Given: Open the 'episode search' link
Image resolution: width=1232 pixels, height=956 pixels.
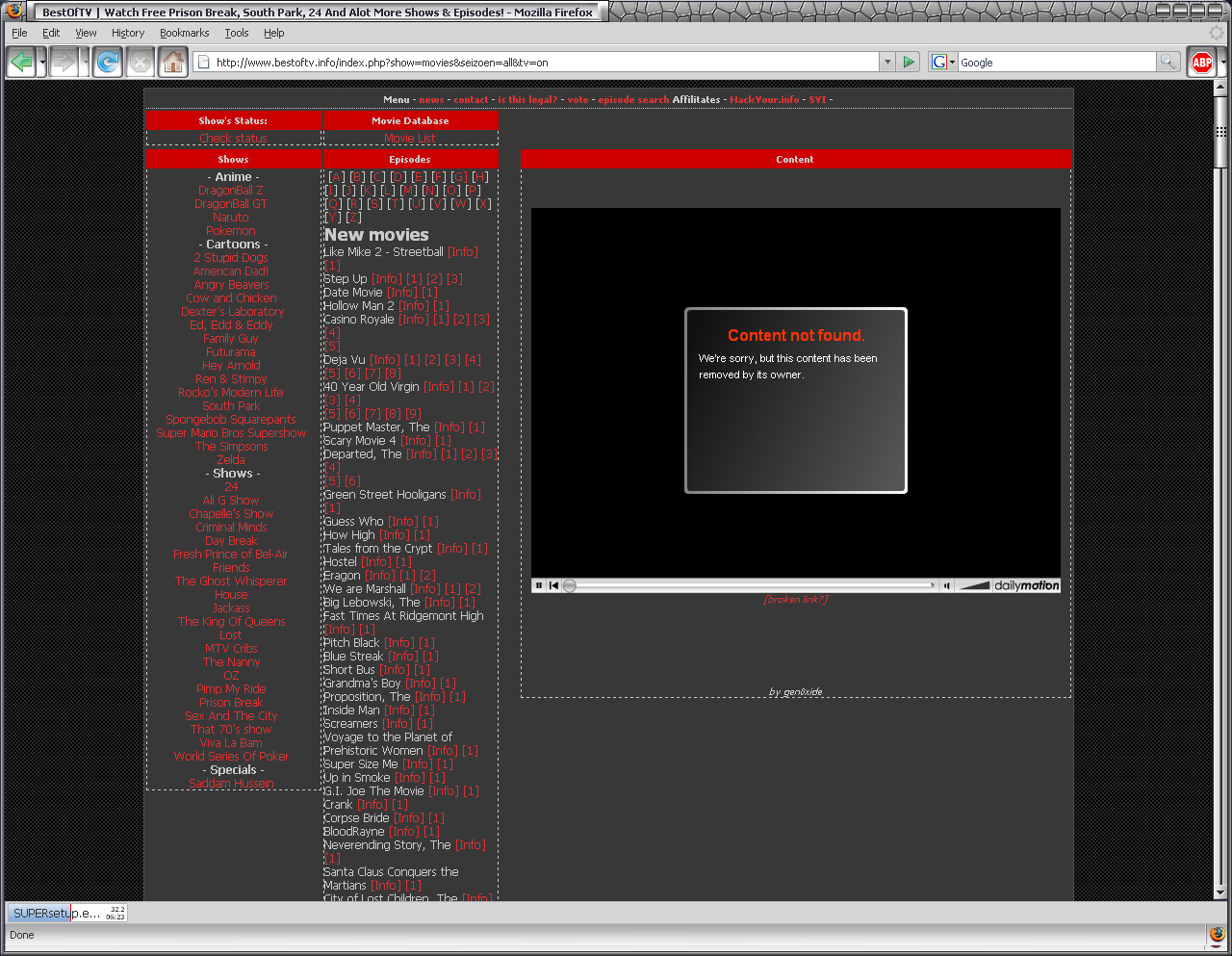Looking at the screenshot, I should [x=633, y=99].
